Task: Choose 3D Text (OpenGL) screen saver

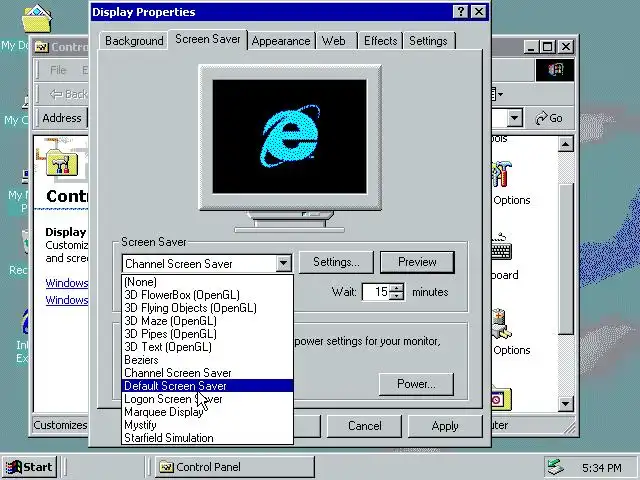Action: (207, 347)
